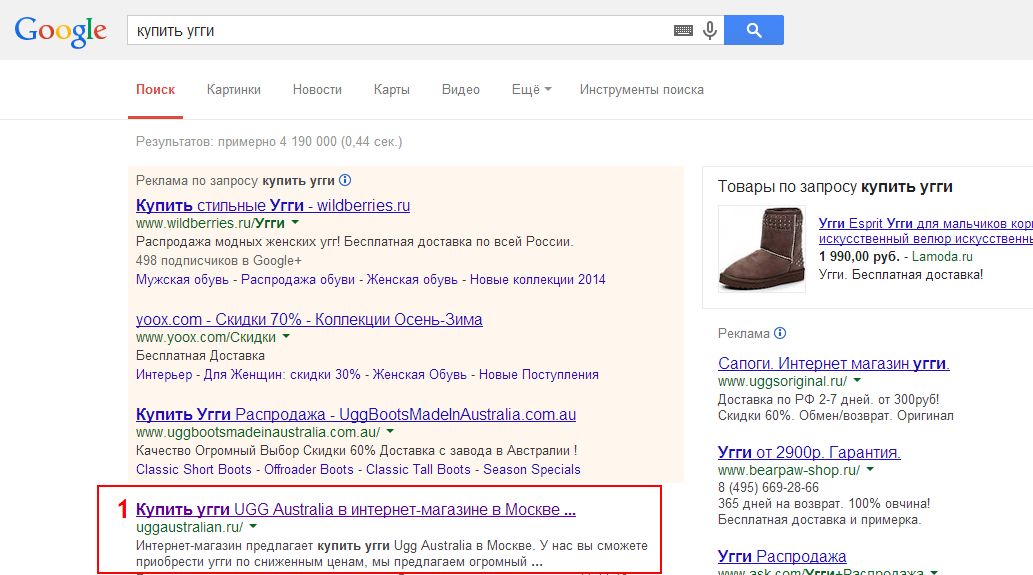Open the 'Интерьер' sitelink
The image size is (1033, 575).
point(164,374)
